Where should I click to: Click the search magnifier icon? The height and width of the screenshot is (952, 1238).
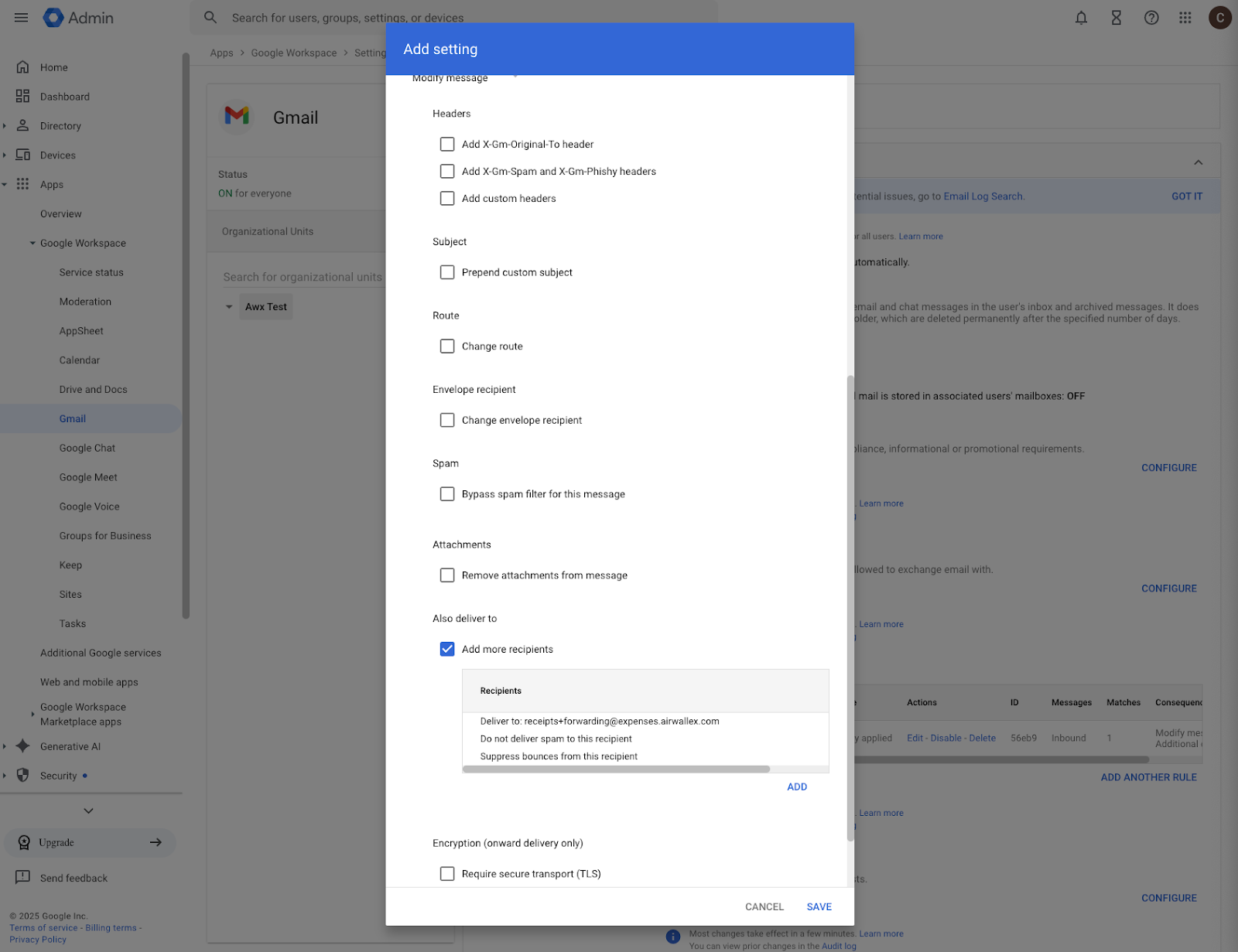[210, 17]
